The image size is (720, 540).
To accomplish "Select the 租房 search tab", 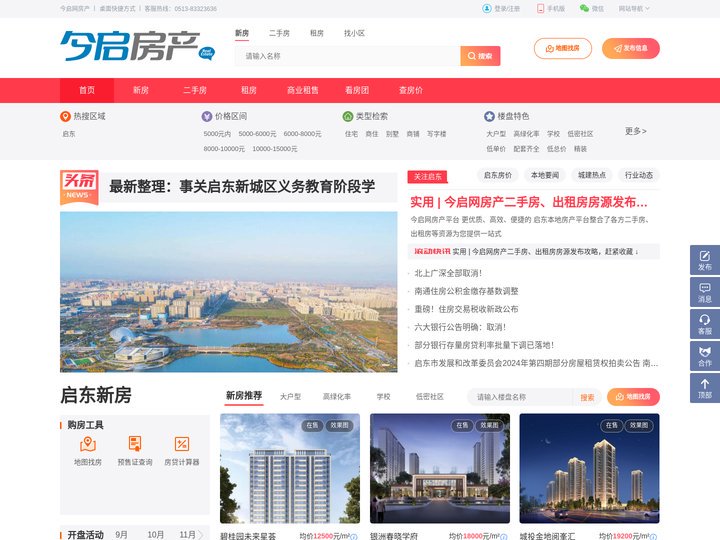I will click(316, 33).
